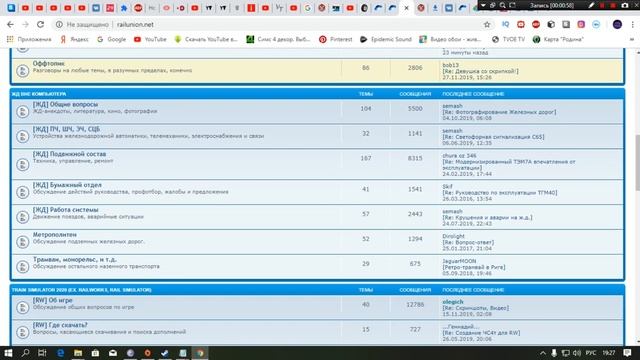This screenshot has width=640, height=360.
Task: Click the Оффтопик forum status icon
Action: coord(22,71)
